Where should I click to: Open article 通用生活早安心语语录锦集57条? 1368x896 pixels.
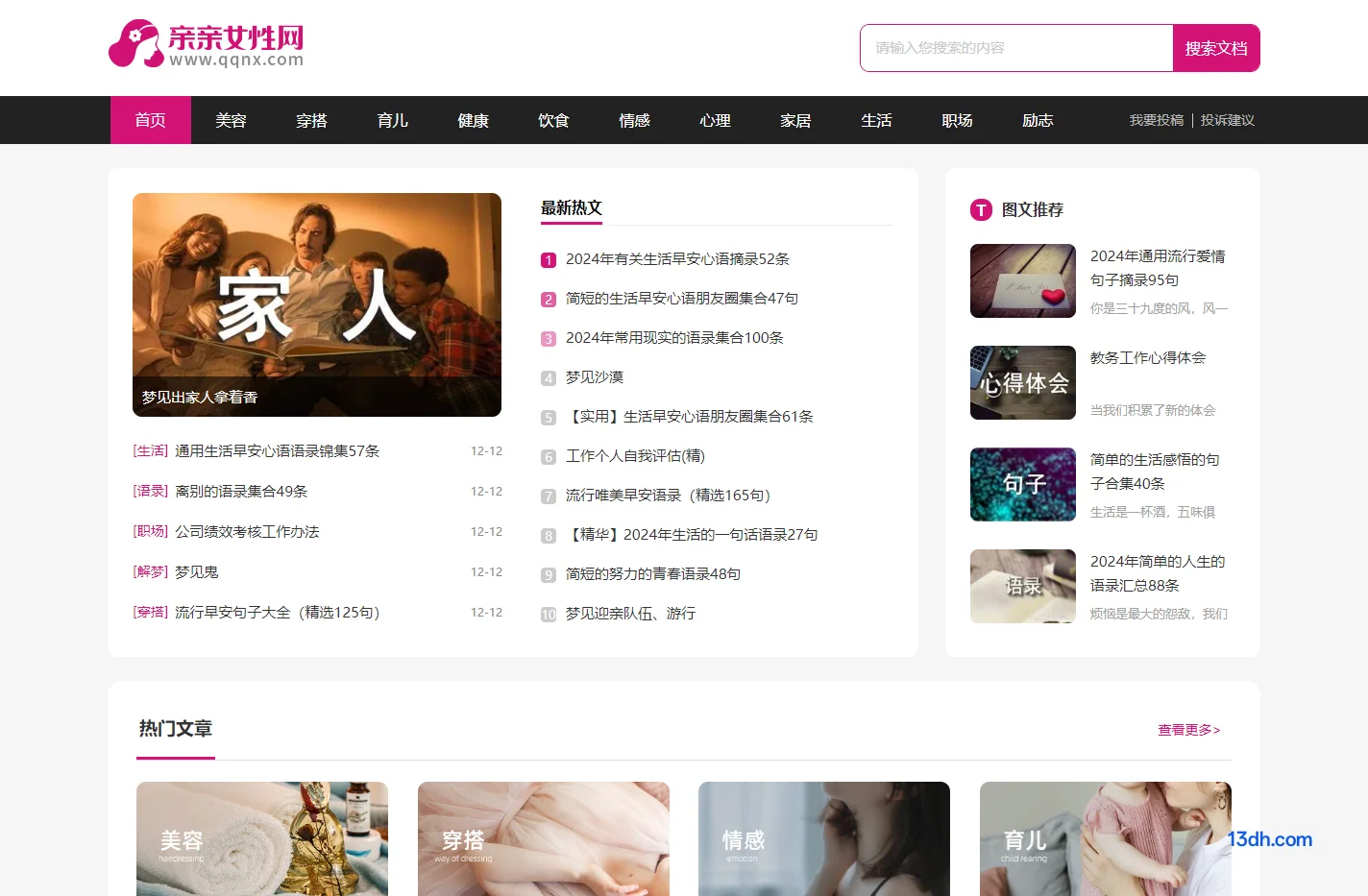(x=278, y=451)
